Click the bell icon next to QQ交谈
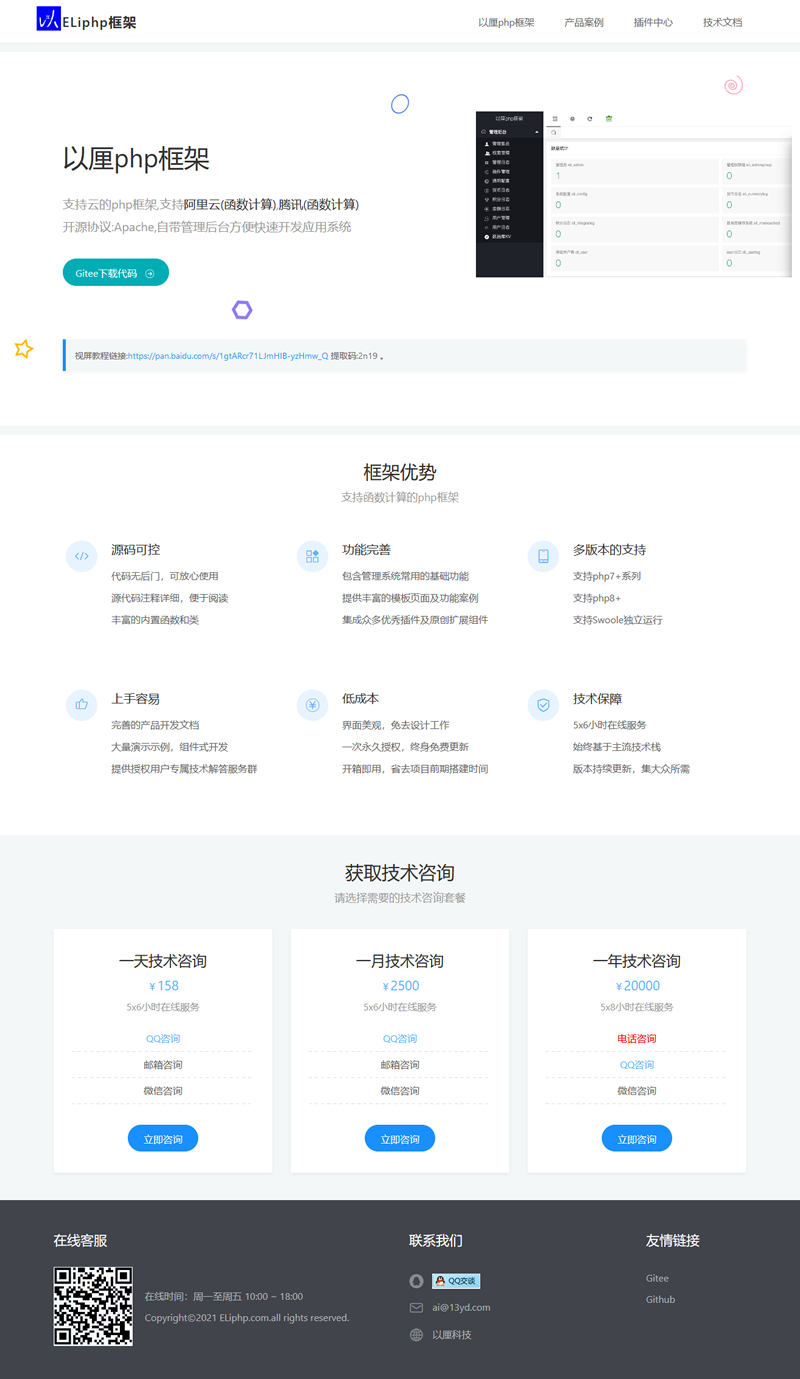The height and width of the screenshot is (1379, 800). pos(416,1281)
